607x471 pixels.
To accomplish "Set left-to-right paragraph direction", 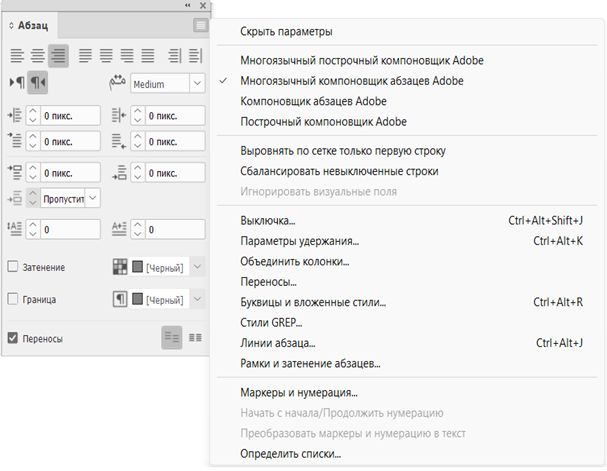I will pos(17,82).
